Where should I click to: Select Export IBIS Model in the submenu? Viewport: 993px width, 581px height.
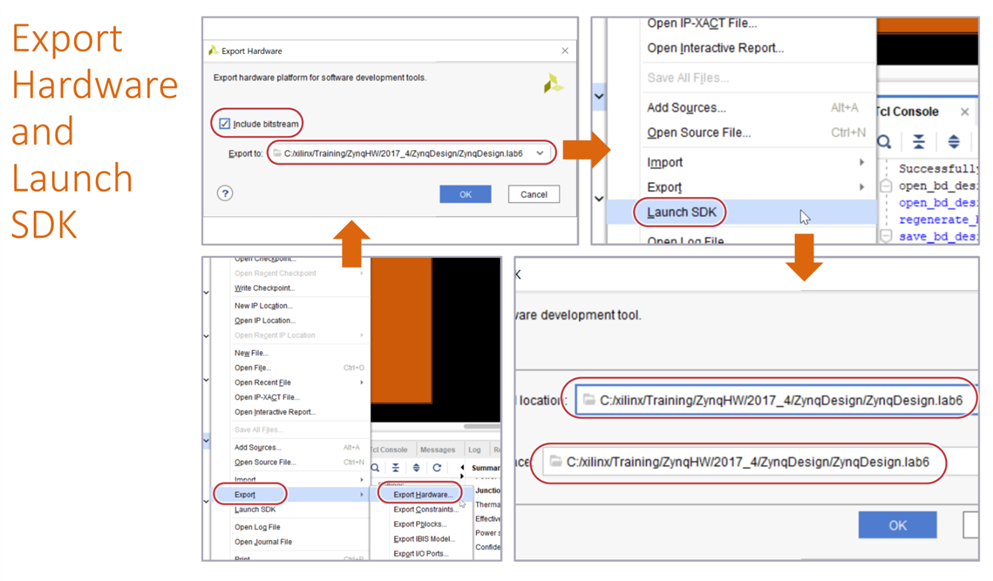pos(426,539)
